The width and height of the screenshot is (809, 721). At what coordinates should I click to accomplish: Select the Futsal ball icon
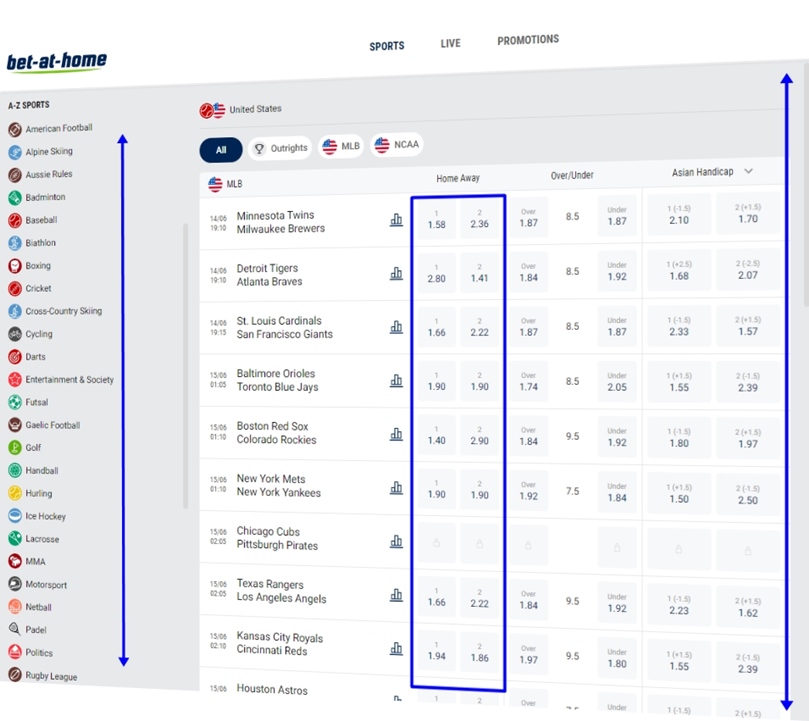tap(15, 402)
